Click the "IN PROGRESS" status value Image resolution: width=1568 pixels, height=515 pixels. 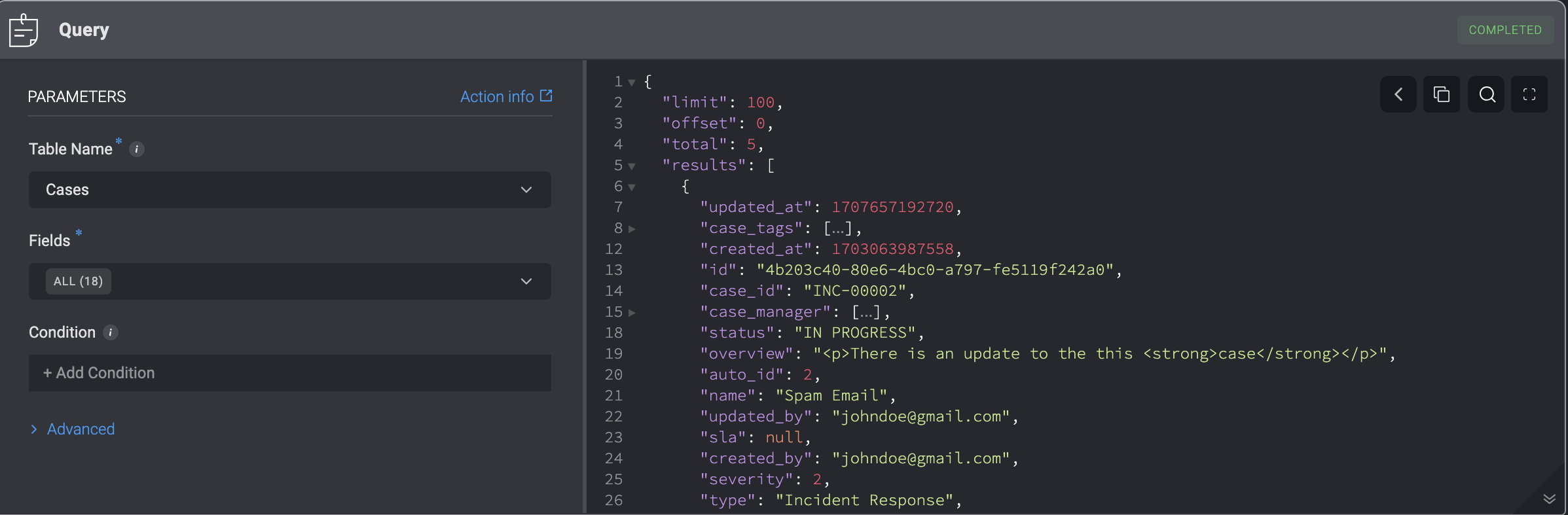coord(854,333)
